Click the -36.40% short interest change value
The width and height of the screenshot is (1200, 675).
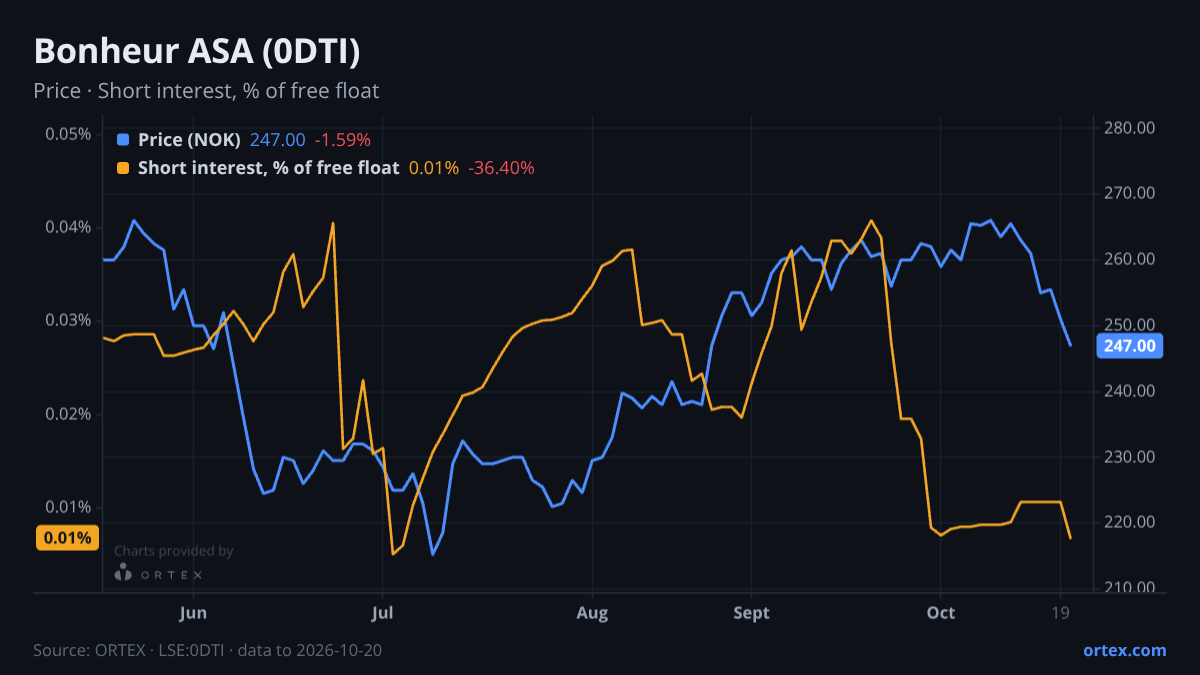(501, 168)
